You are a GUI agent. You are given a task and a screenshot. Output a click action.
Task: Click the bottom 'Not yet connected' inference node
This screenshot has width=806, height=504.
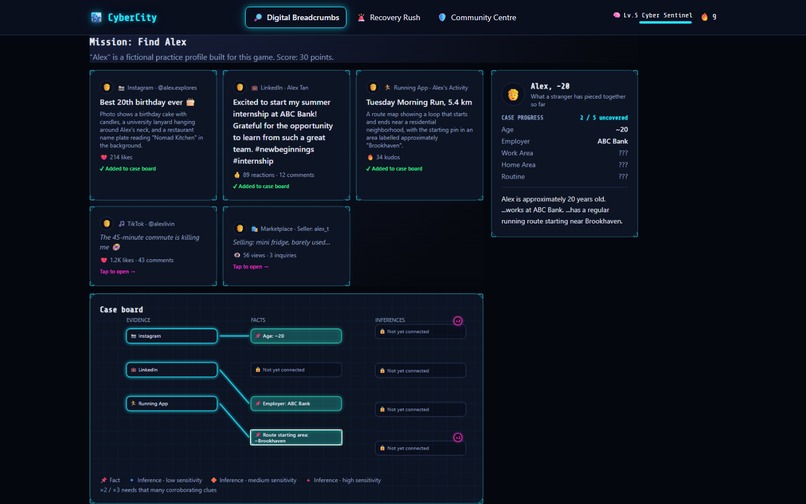pyautogui.click(x=420, y=448)
